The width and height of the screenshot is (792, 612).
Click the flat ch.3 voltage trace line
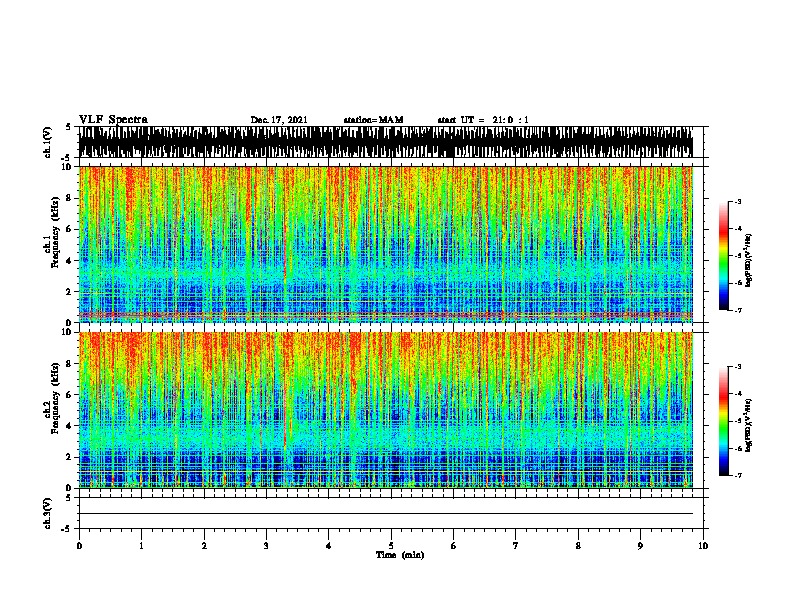coord(385,514)
